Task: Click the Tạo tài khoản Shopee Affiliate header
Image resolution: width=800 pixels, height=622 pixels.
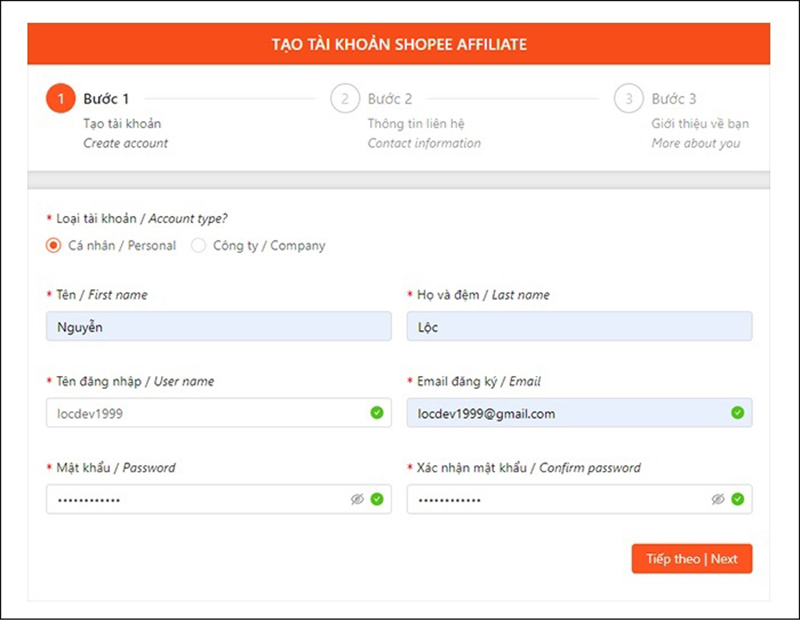Action: pyautogui.click(x=399, y=44)
